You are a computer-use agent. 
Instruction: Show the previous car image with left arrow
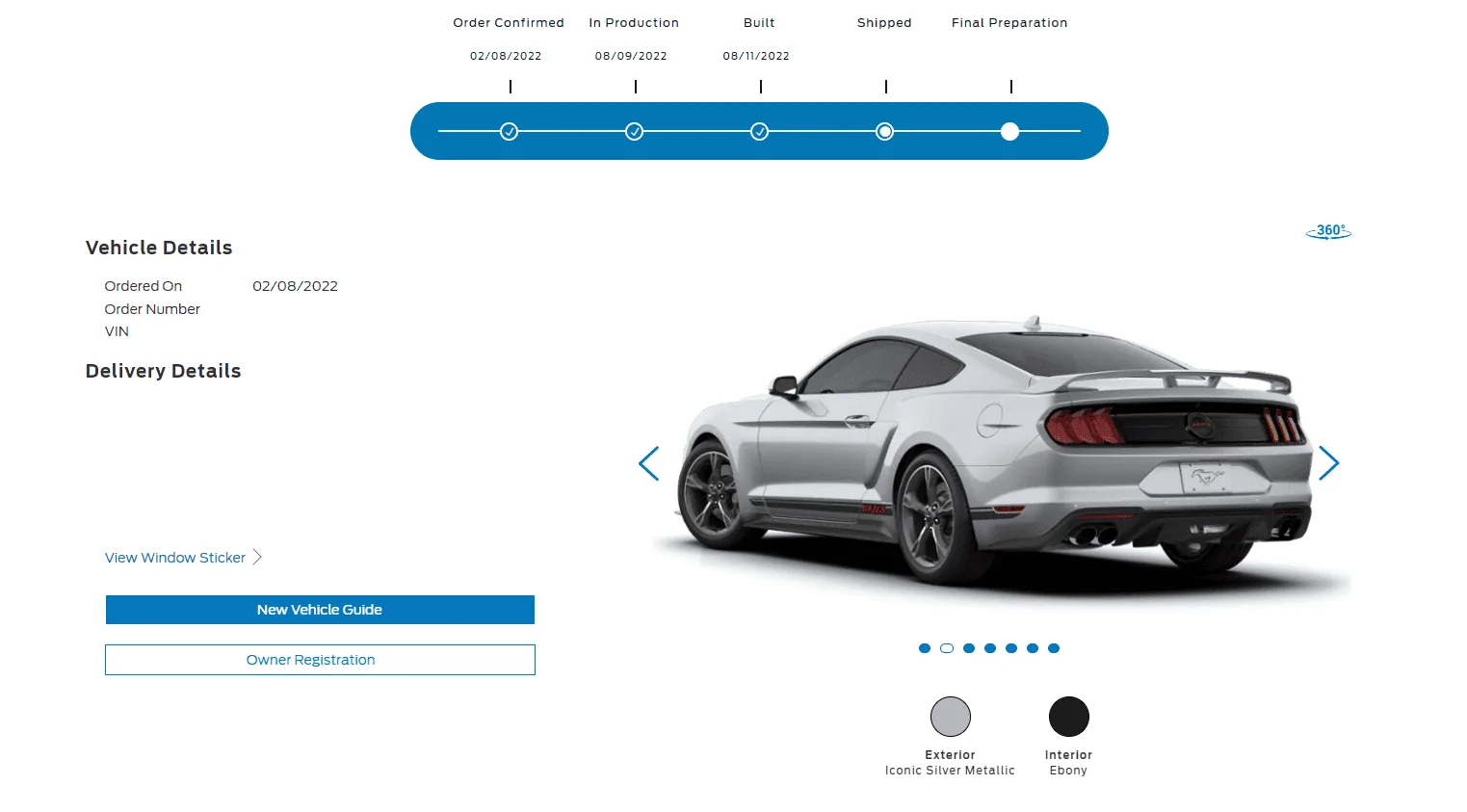click(x=649, y=463)
